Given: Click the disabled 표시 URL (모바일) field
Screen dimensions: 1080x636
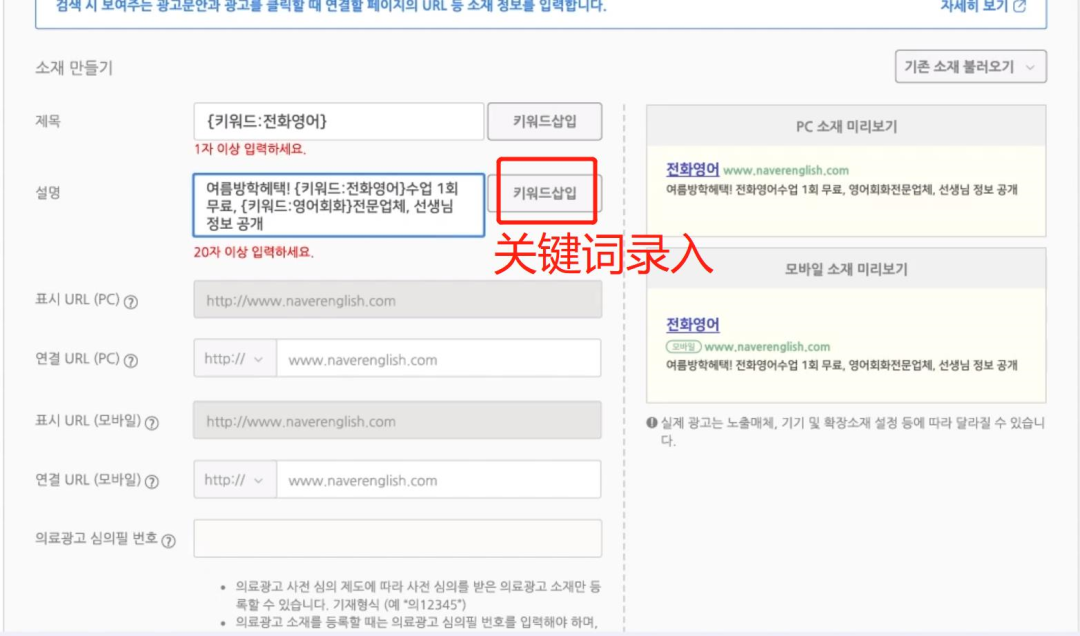Looking at the screenshot, I should tap(397, 420).
